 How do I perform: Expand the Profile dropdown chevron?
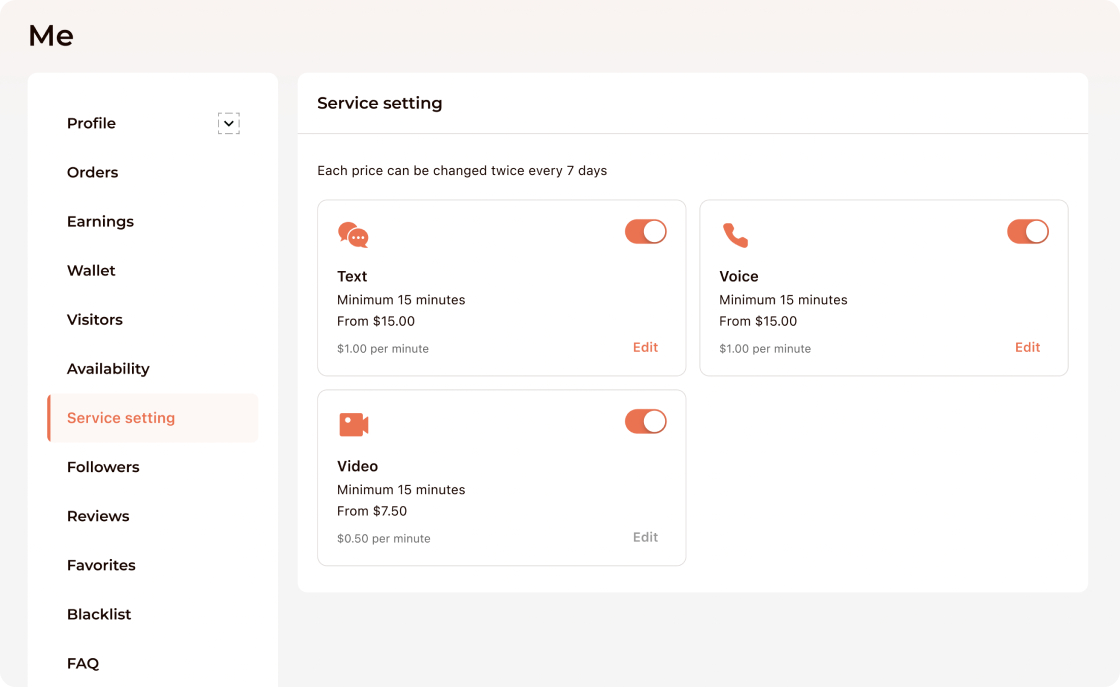(229, 124)
